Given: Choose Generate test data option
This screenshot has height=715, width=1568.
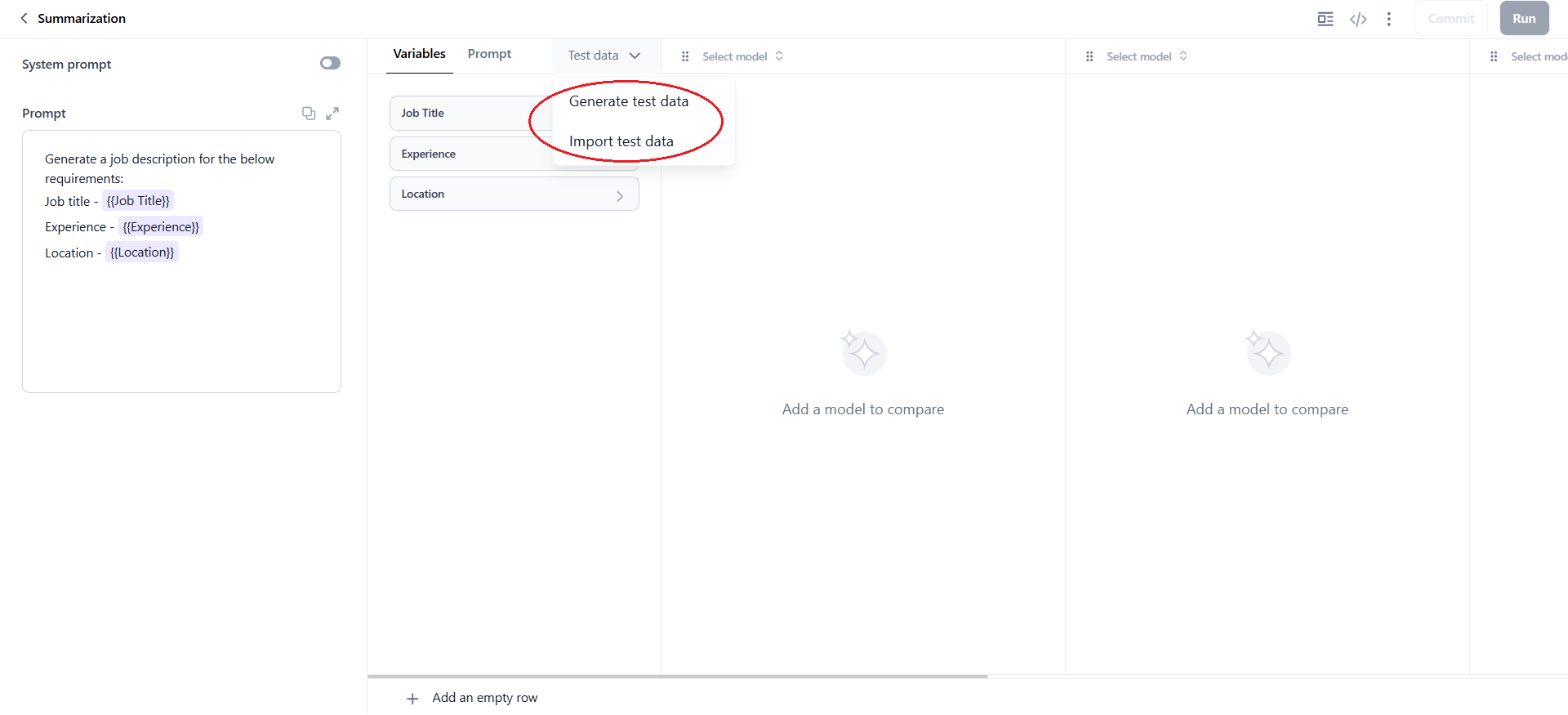Looking at the screenshot, I should [x=628, y=101].
